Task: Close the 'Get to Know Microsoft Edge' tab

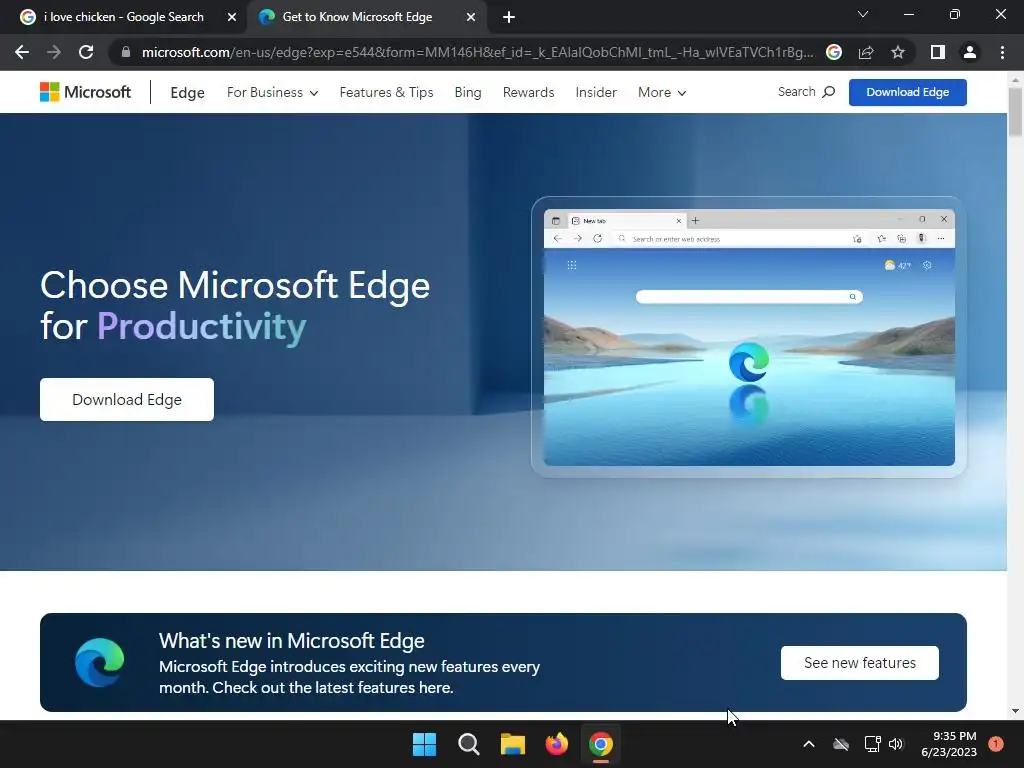Action: (471, 17)
